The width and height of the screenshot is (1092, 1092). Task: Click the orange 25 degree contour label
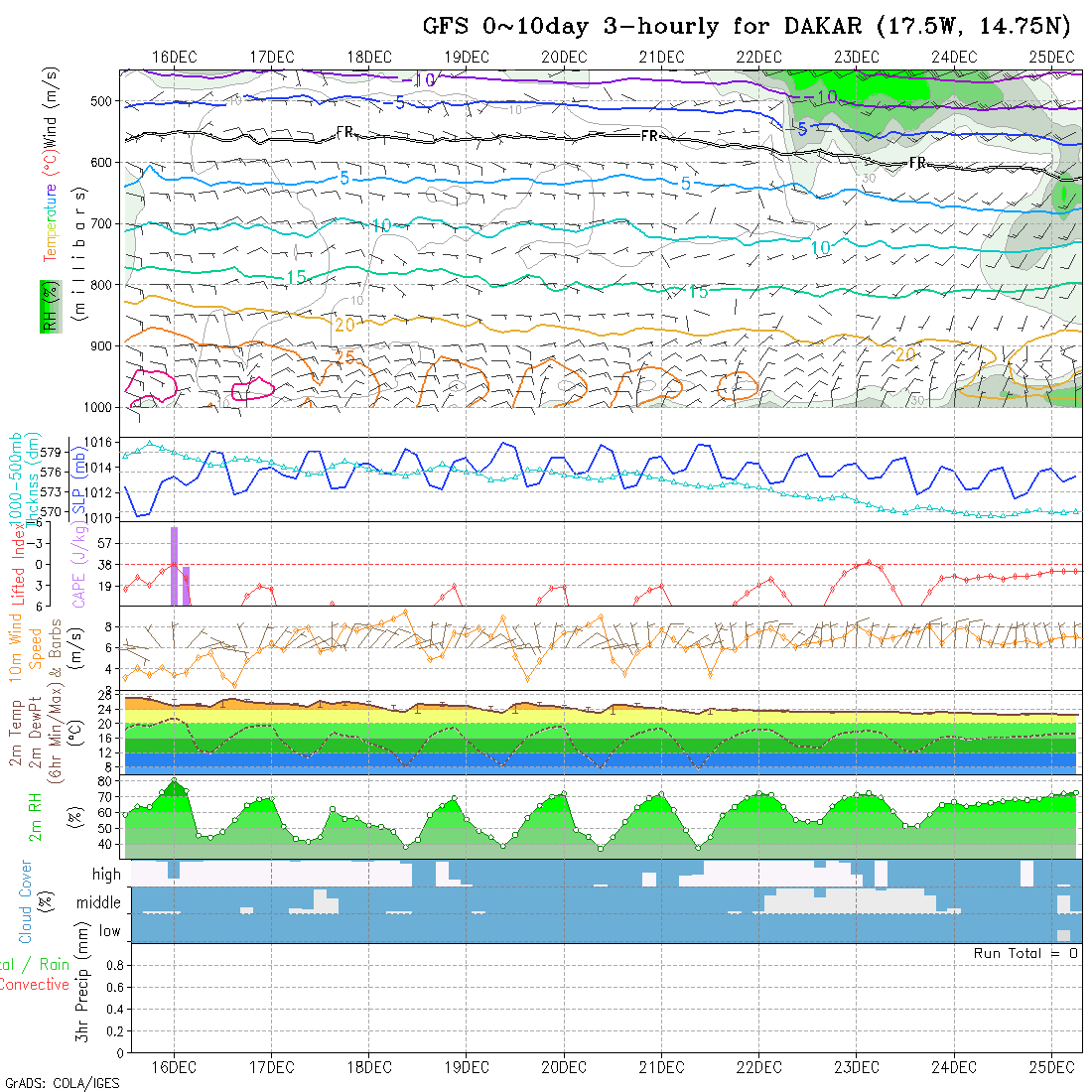(x=345, y=357)
